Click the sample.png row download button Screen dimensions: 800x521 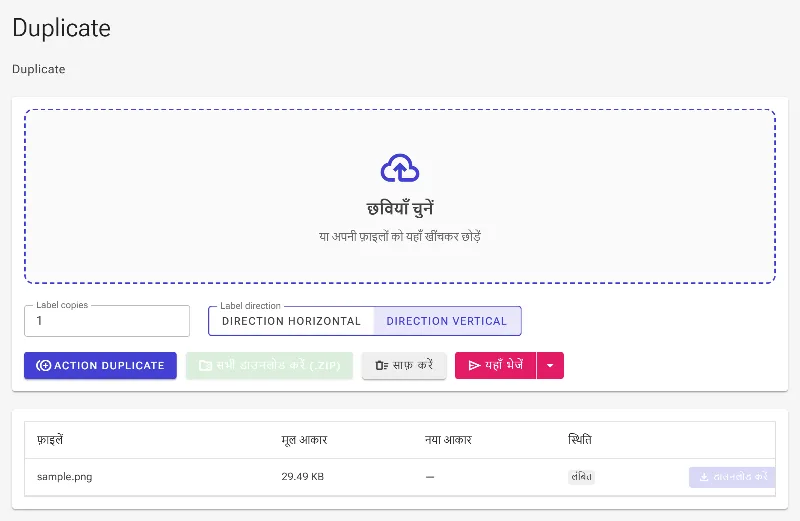coord(732,477)
